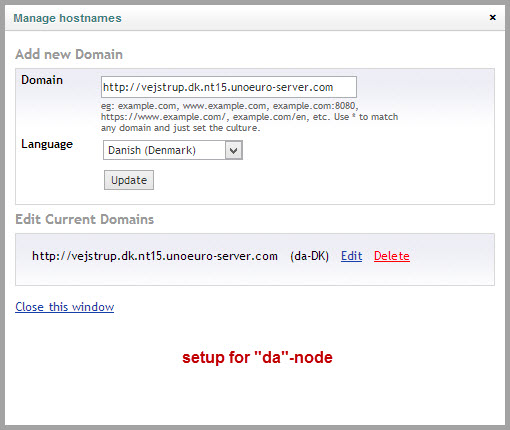Select the Edit Current Domains heading

[85, 219]
